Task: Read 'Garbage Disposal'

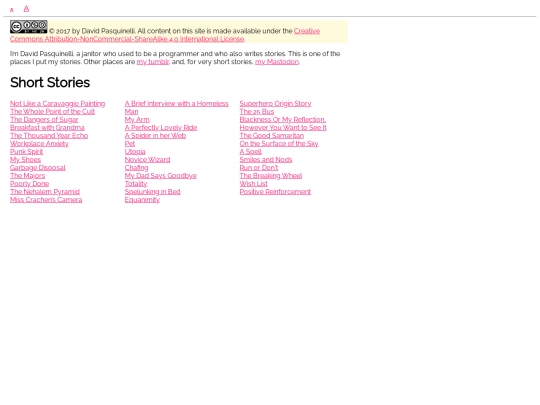Action: (38, 168)
